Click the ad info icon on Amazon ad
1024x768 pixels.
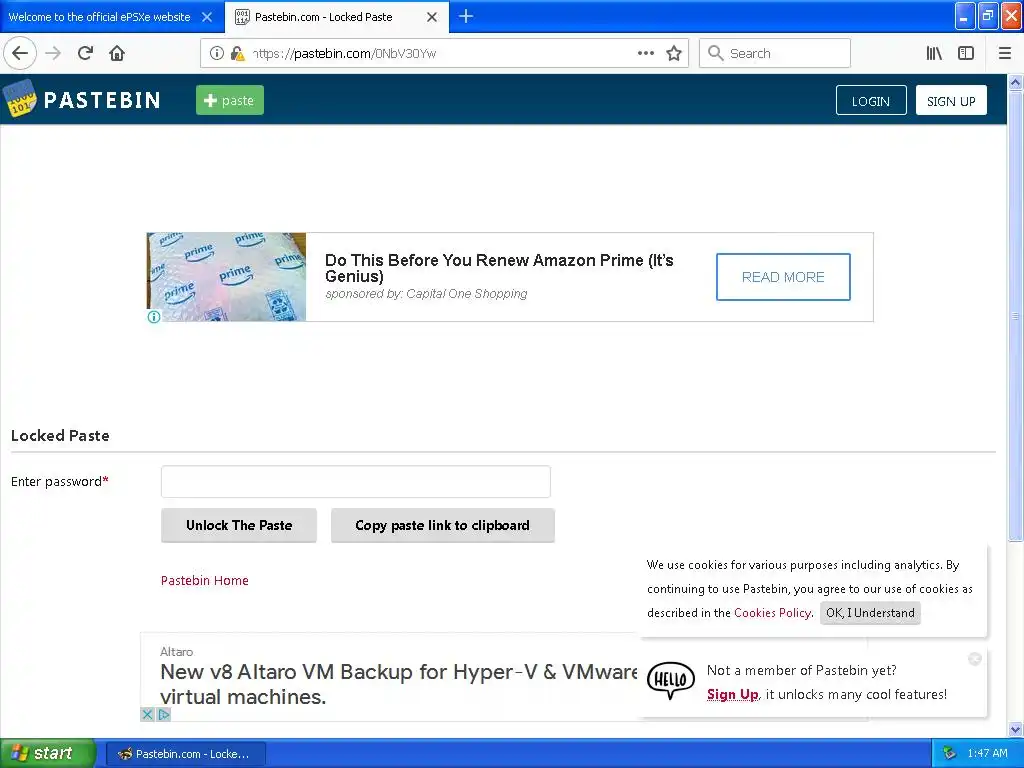pyautogui.click(x=154, y=317)
